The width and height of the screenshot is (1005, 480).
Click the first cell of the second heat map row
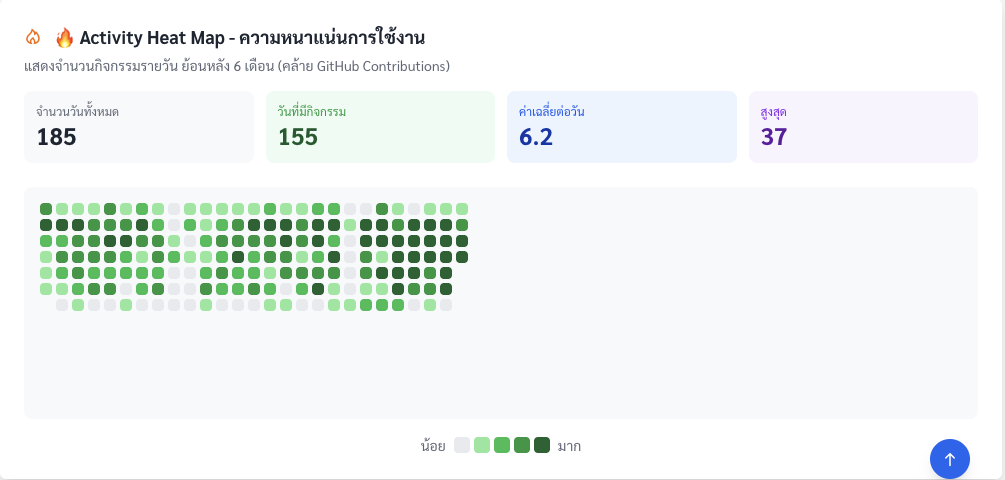tap(46, 225)
